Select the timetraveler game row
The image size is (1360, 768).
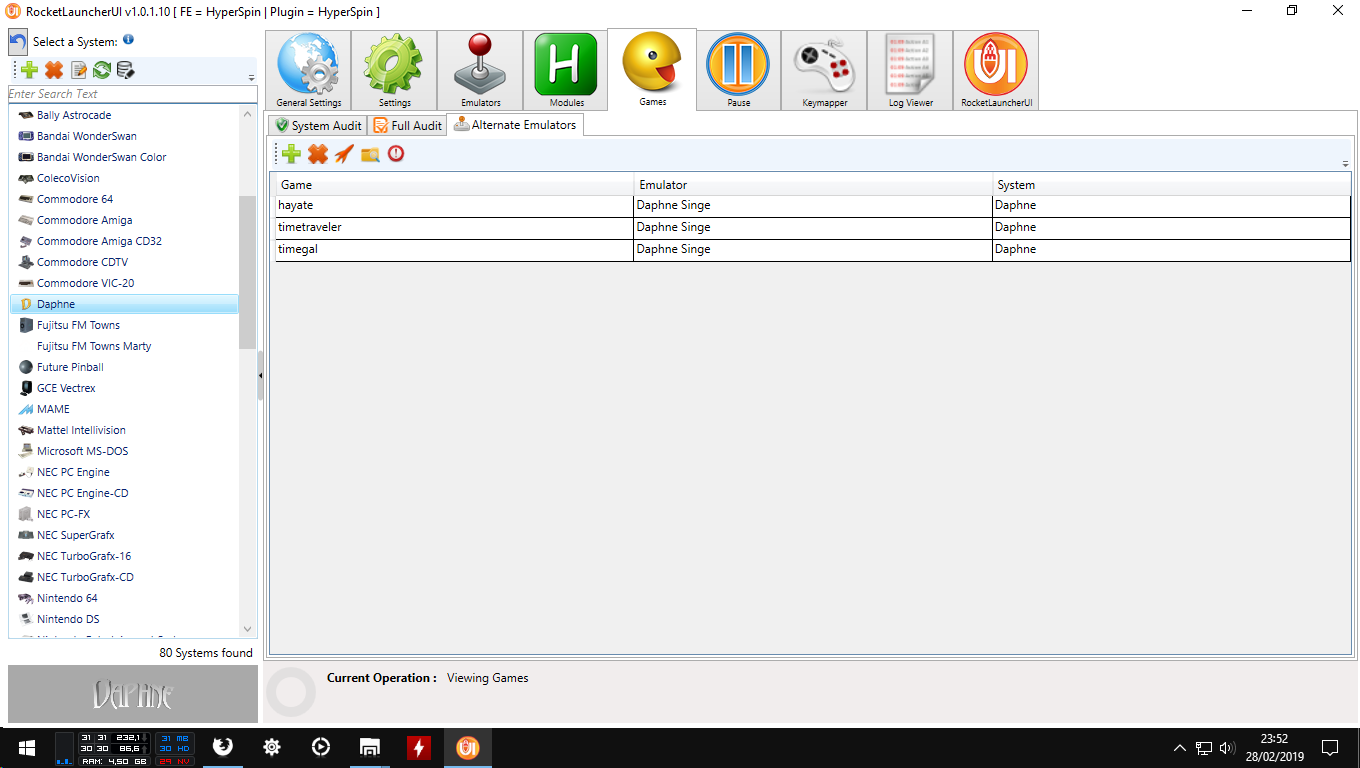tap(454, 228)
